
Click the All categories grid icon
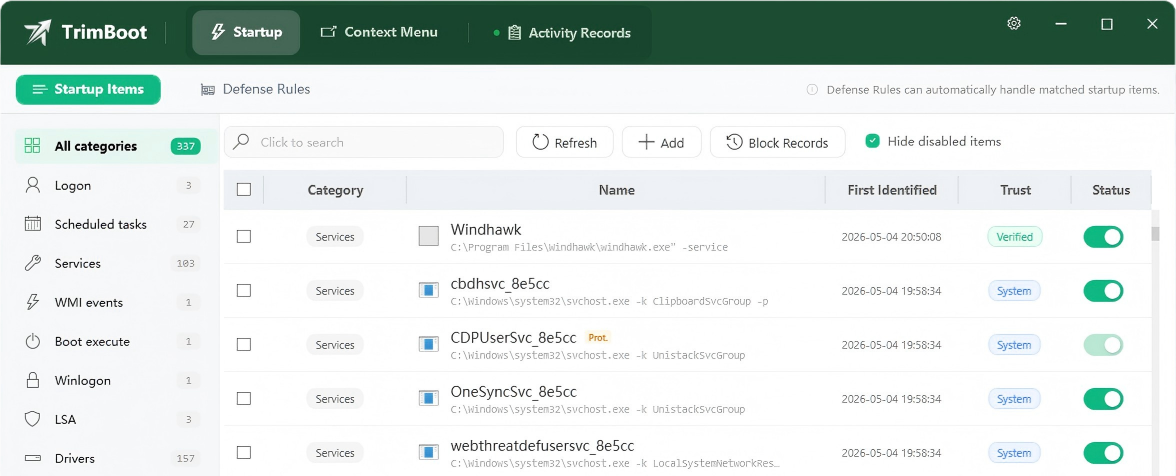pyautogui.click(x=32, y=145)
